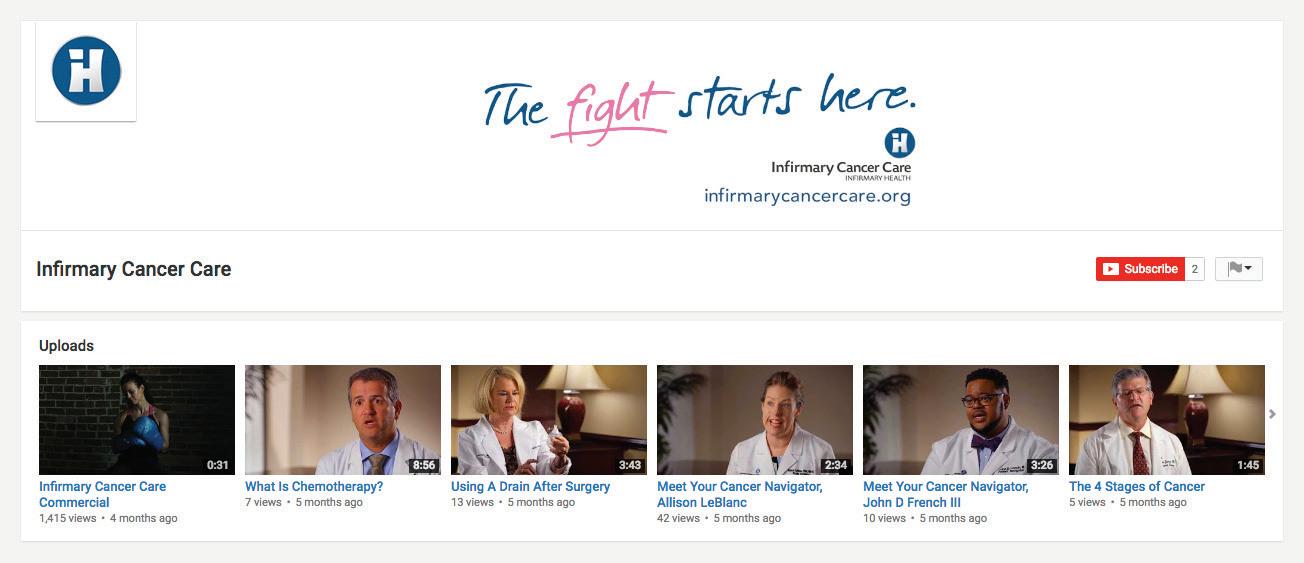This screenshot has height=563, width=1304.
Task: Open the John D French III thumbnail
Action: coord(961,420)
